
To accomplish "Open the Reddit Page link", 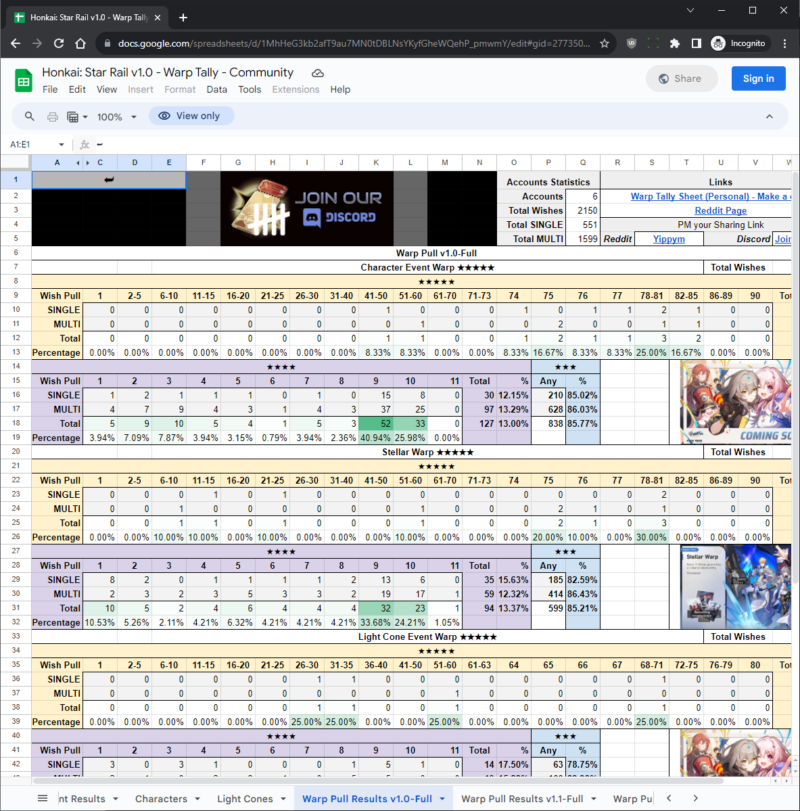I will click(x=720, y=210).
